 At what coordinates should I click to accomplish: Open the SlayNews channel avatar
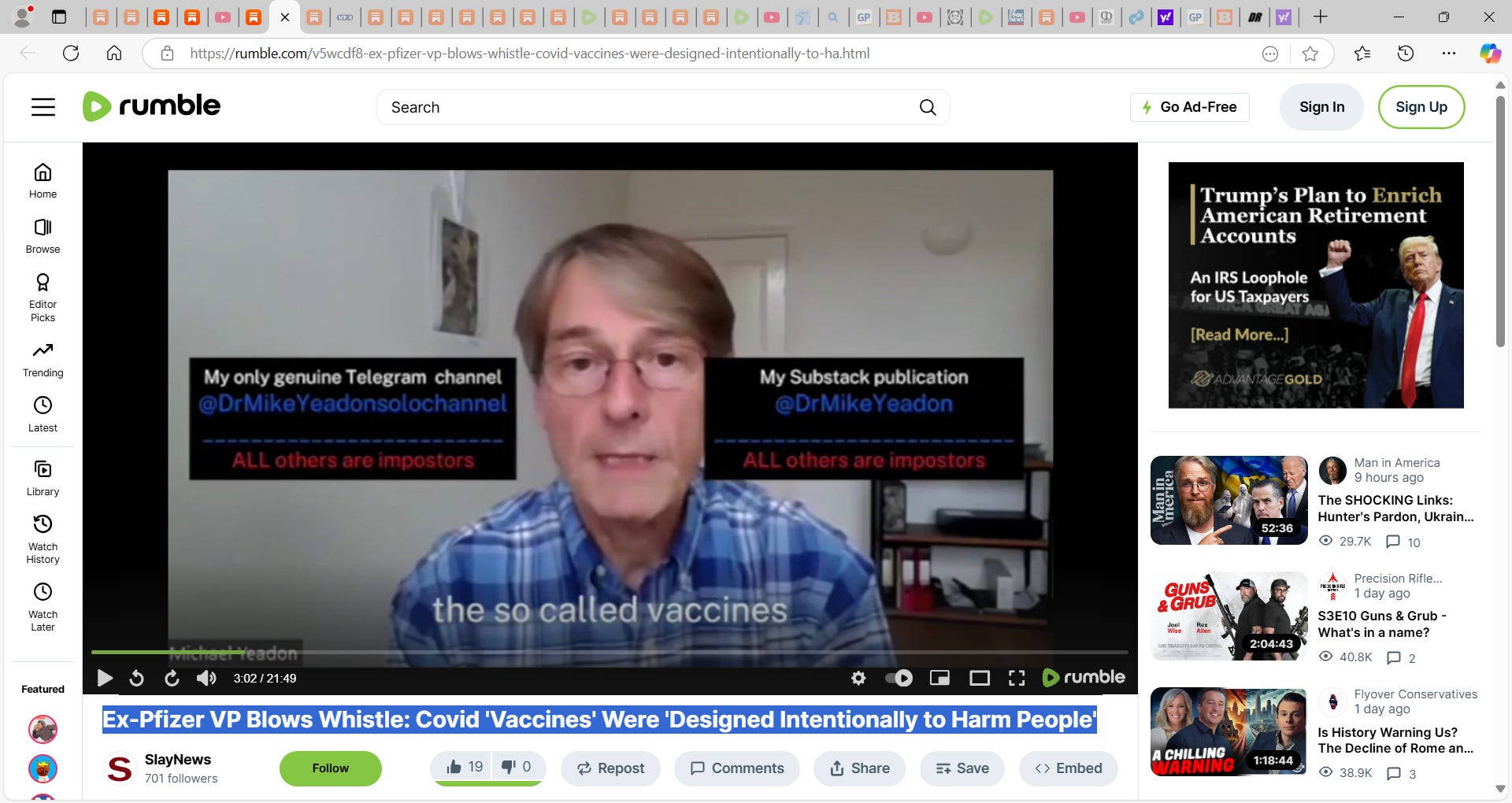tap(120, 768)
